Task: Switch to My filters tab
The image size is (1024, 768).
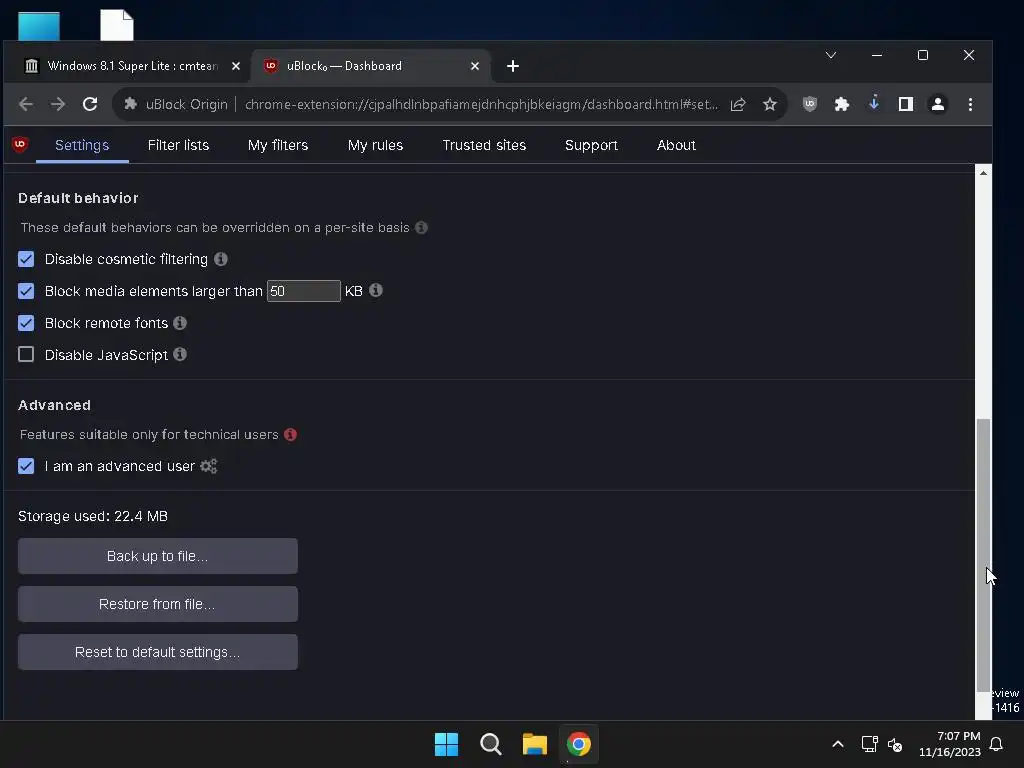Action: (x=278, y=145)
